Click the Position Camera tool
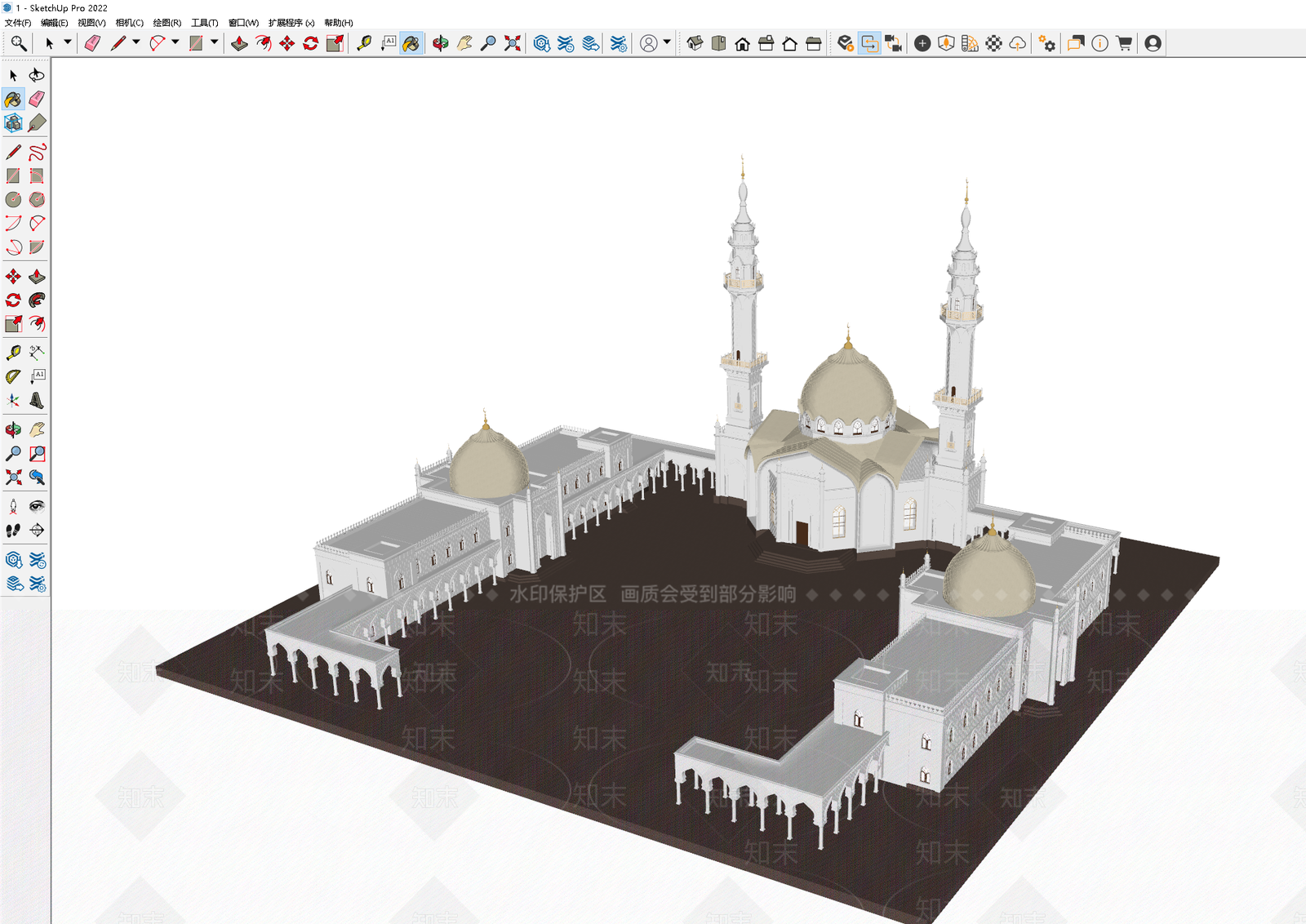The height and width of the screenshot is (924, 1306). tap(13, 506)
